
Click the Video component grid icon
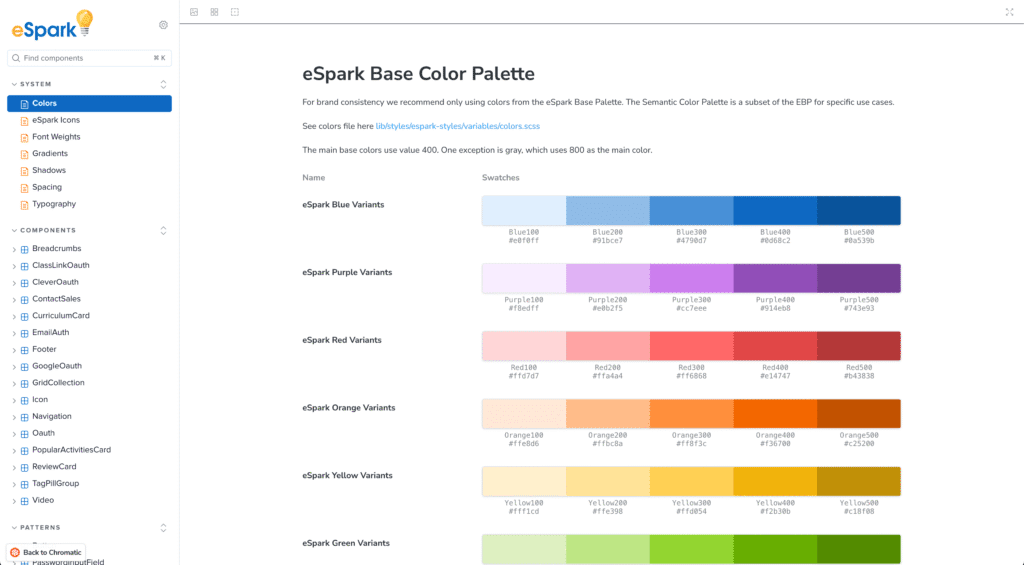point(24,501)
